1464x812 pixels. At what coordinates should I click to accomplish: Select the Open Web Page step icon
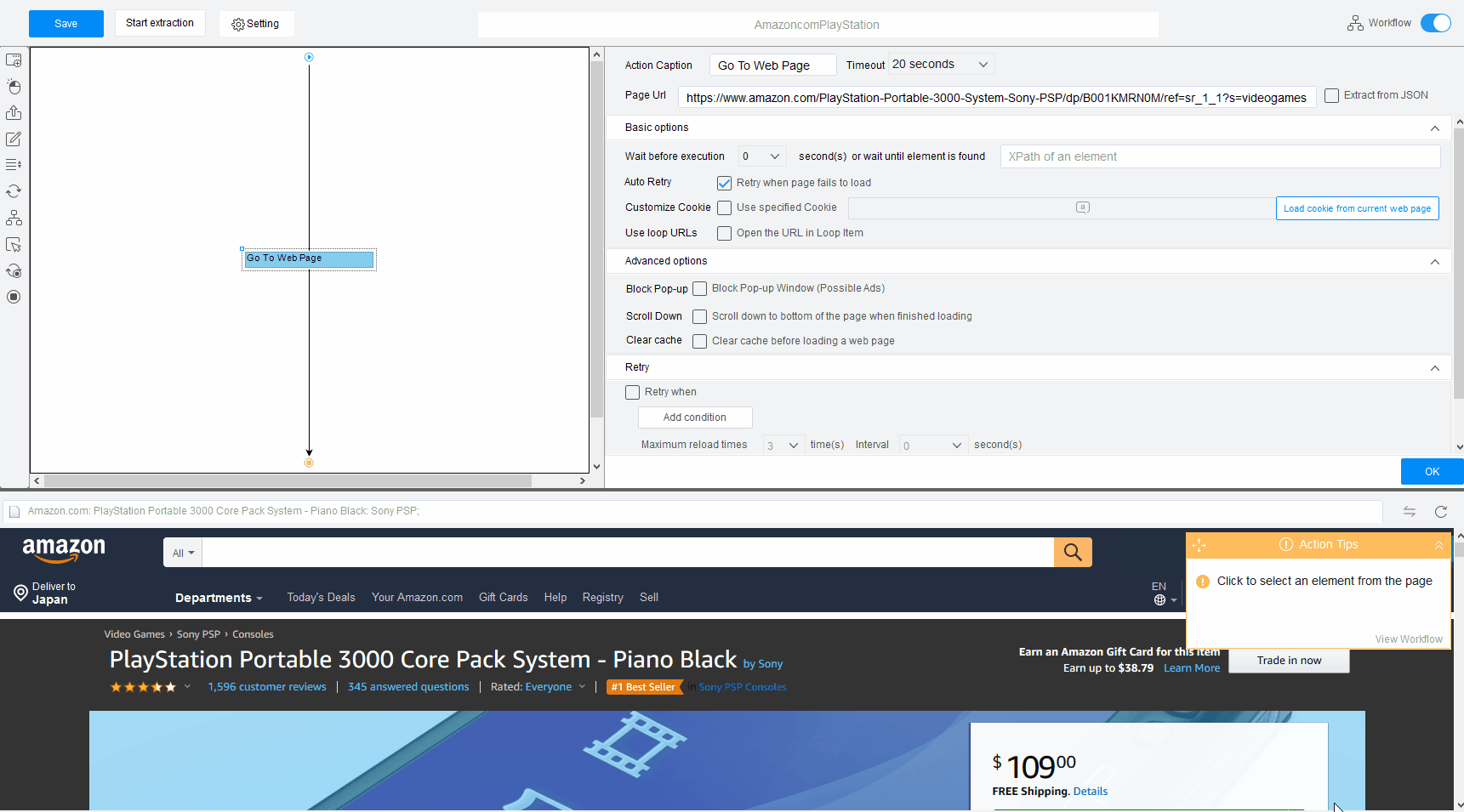pyautogui.click(x=14, y=60)
